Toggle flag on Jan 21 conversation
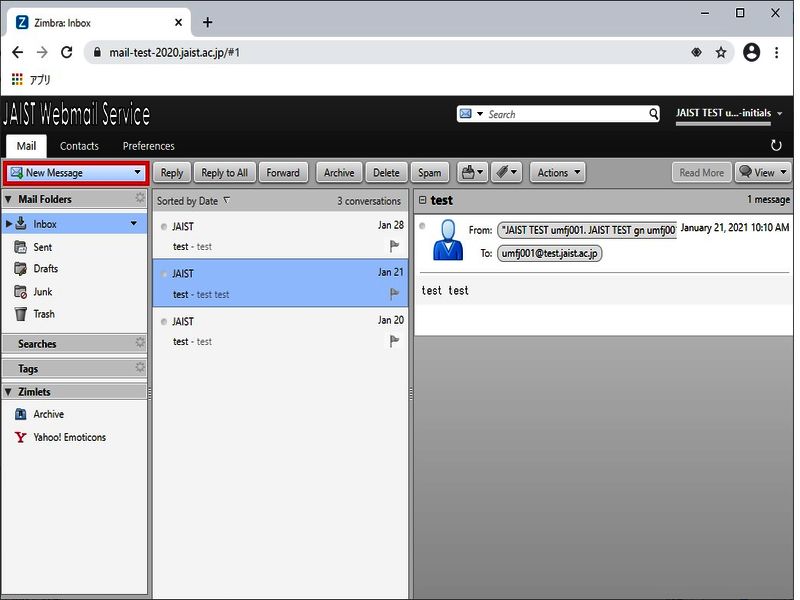The width and height of the screenshot is (800, 600). click(394, 294)
